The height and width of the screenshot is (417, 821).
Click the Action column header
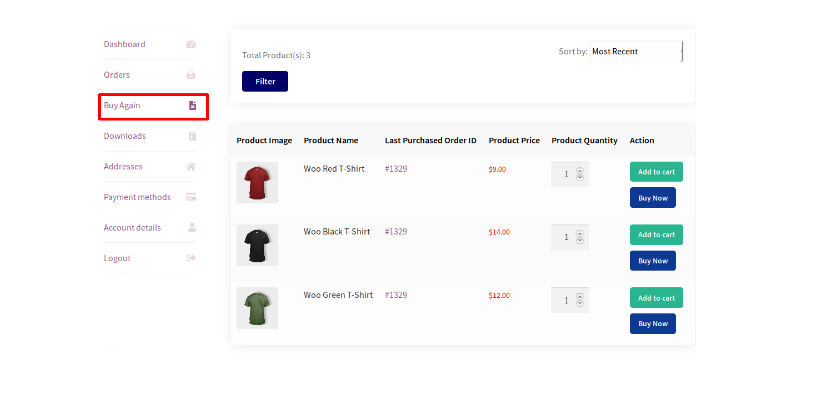(x=642, y=140)
